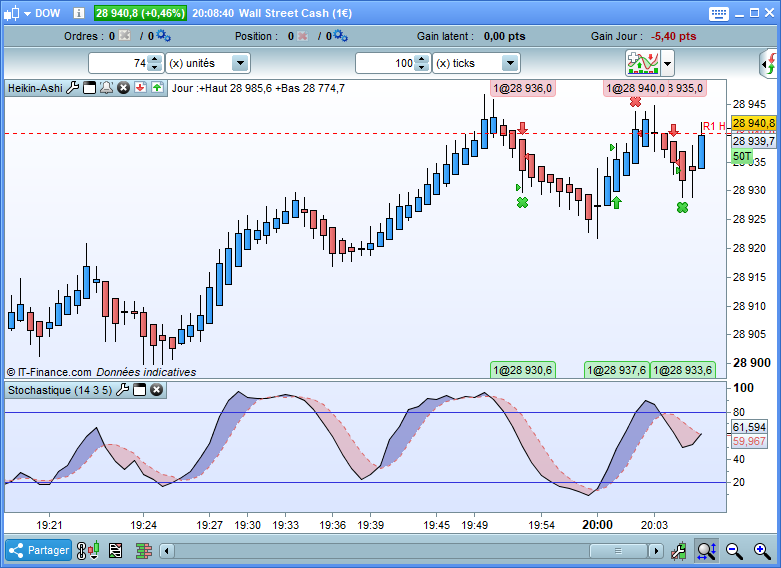Screen dimensions: 781x568
Task: Open order settings gears beside Ordres
Action: 163,35
